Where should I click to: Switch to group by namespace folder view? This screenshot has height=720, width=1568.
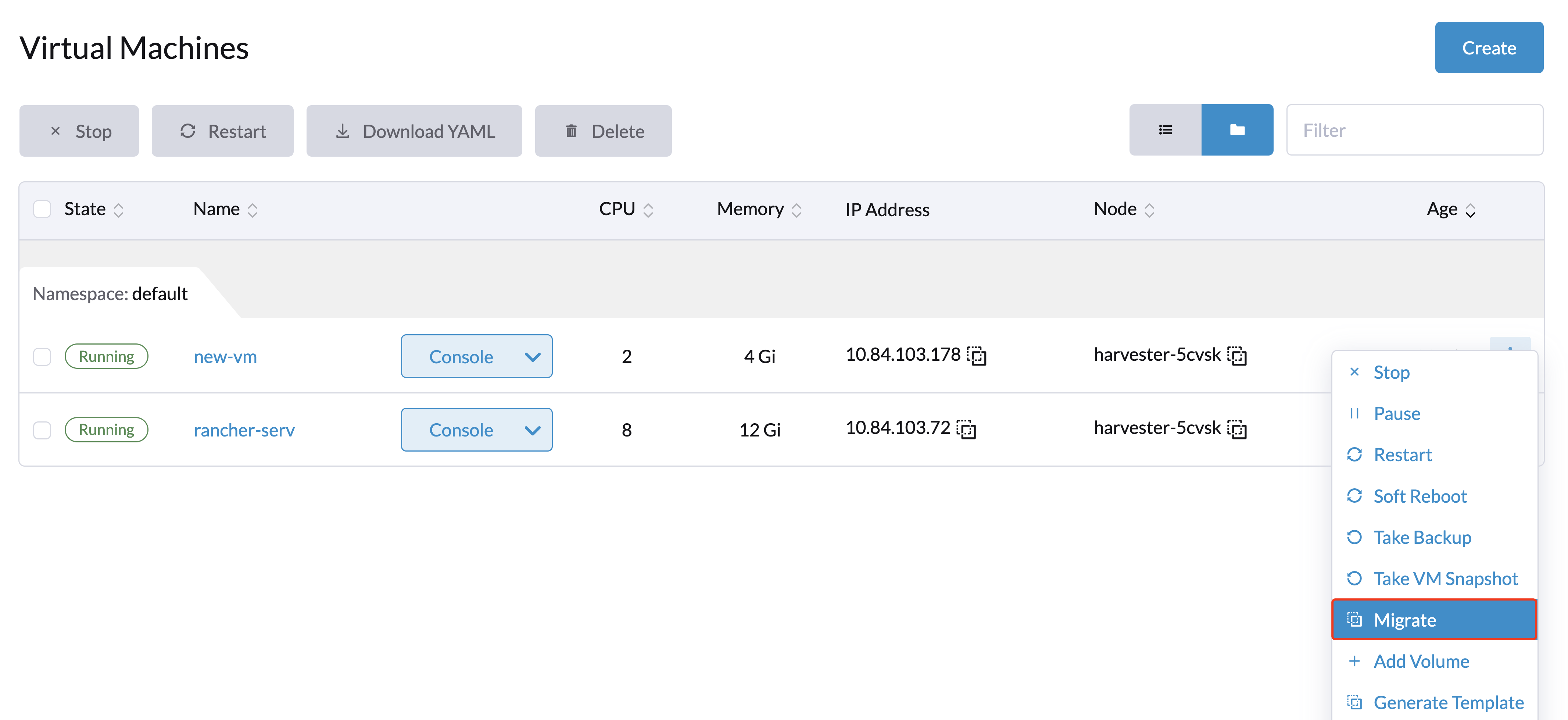pos(1237,130)
